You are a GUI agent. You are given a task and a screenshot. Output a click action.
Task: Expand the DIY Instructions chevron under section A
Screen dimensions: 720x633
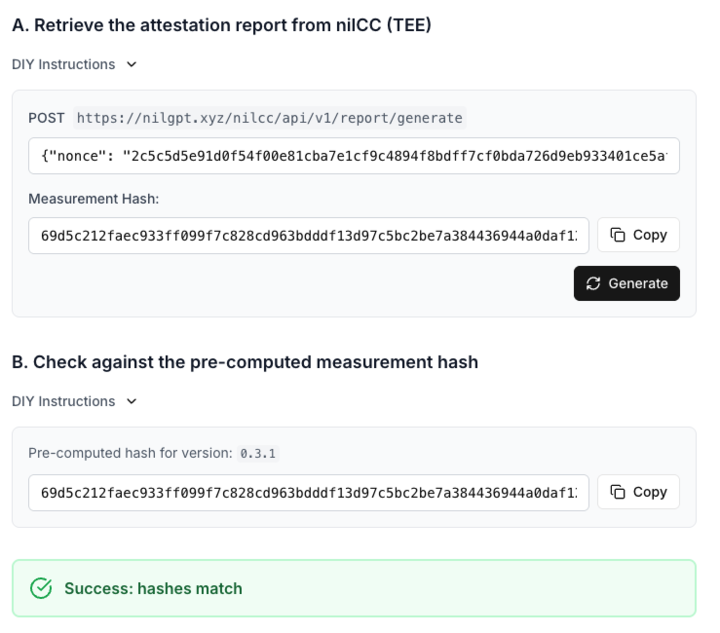pos(132,65)
